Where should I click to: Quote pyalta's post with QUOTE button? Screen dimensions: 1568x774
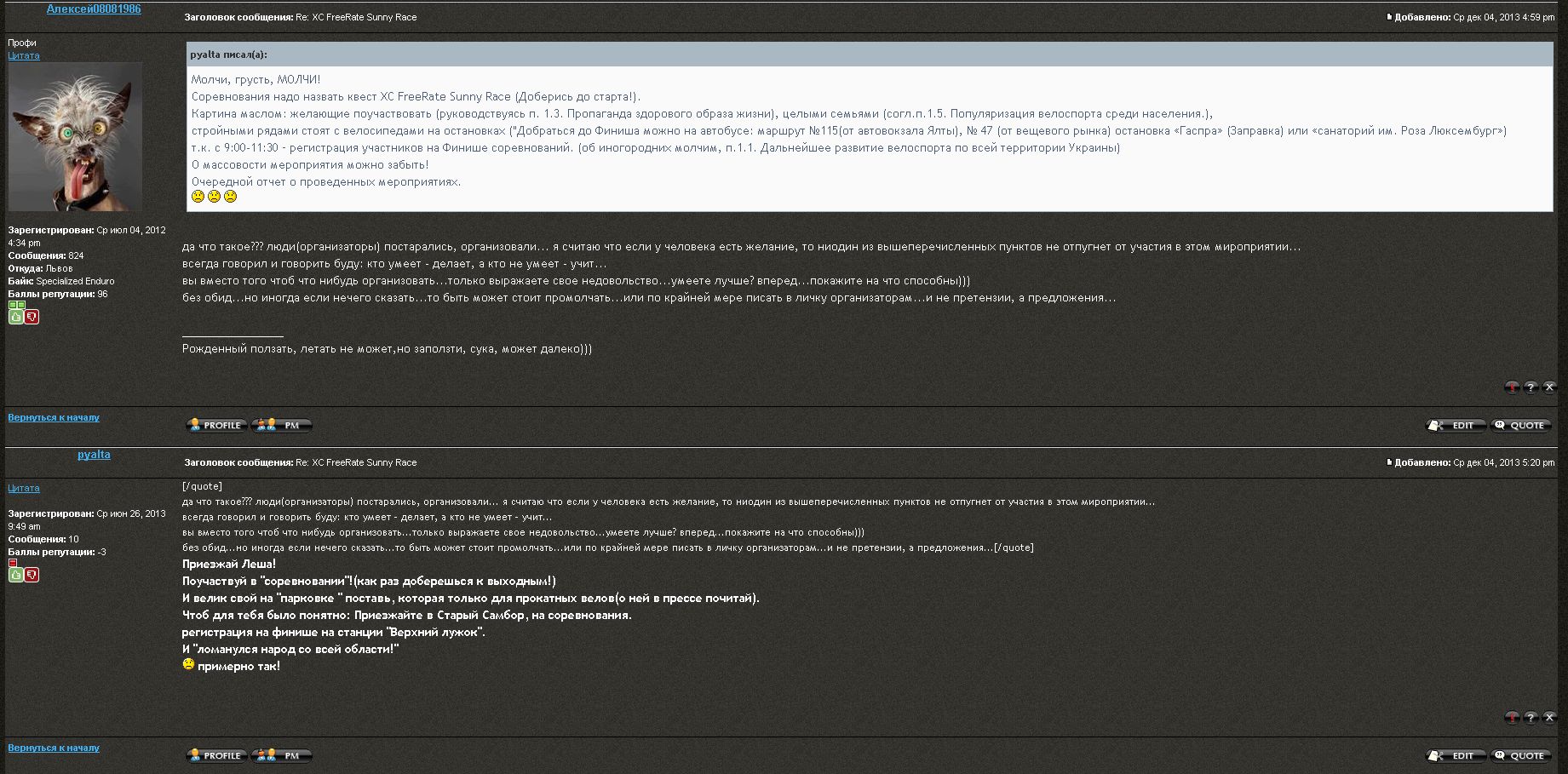coord(1520,755)
